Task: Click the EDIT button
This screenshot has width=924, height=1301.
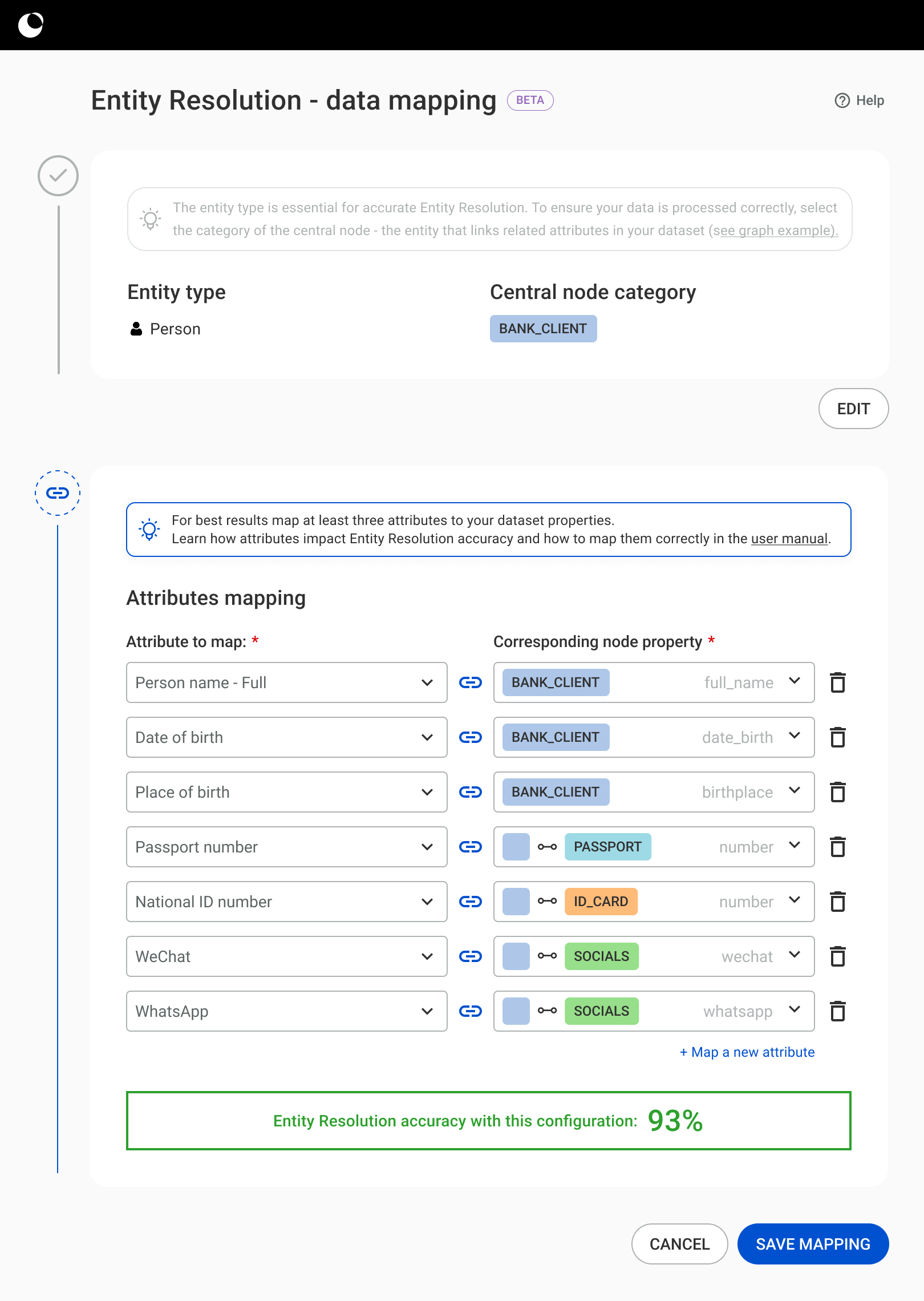Action: click(x=853, y=409)
